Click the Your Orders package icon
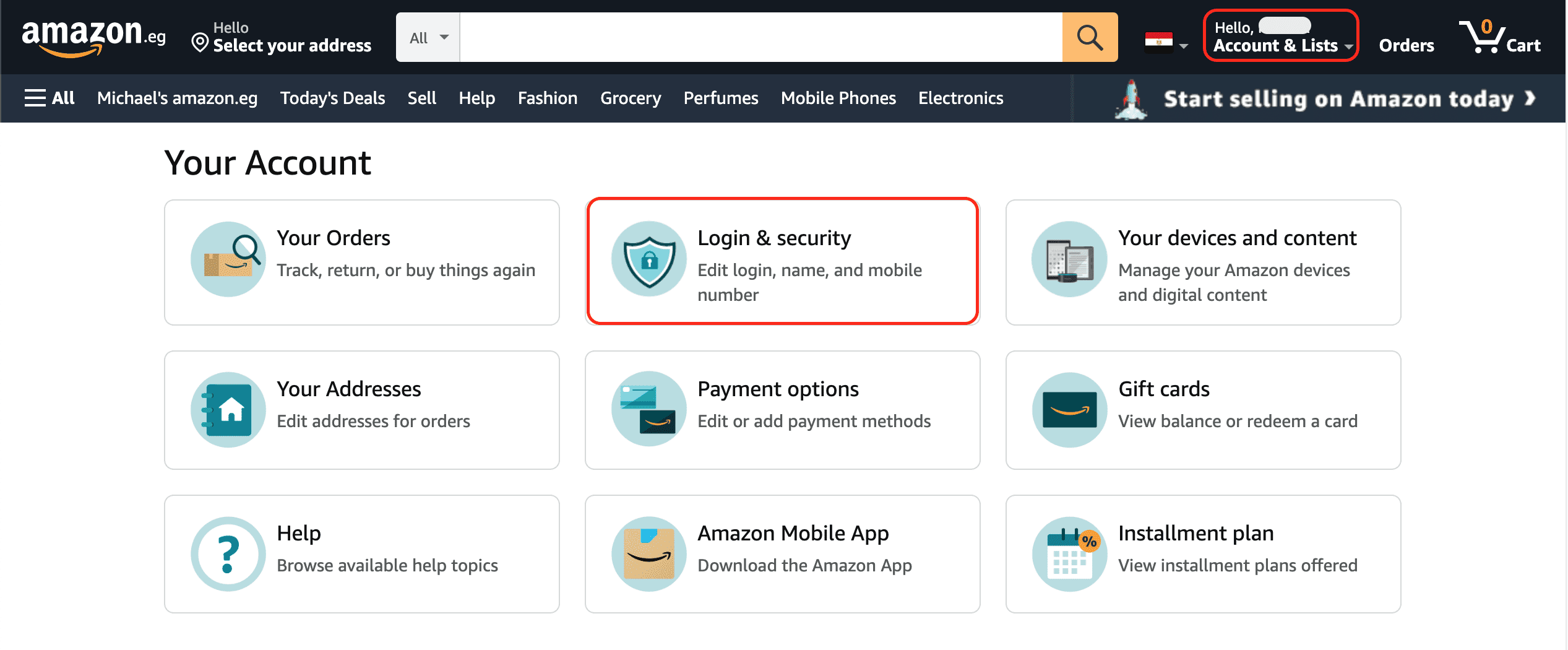Viewport: 1568px width, 650px height. (228, 259)
